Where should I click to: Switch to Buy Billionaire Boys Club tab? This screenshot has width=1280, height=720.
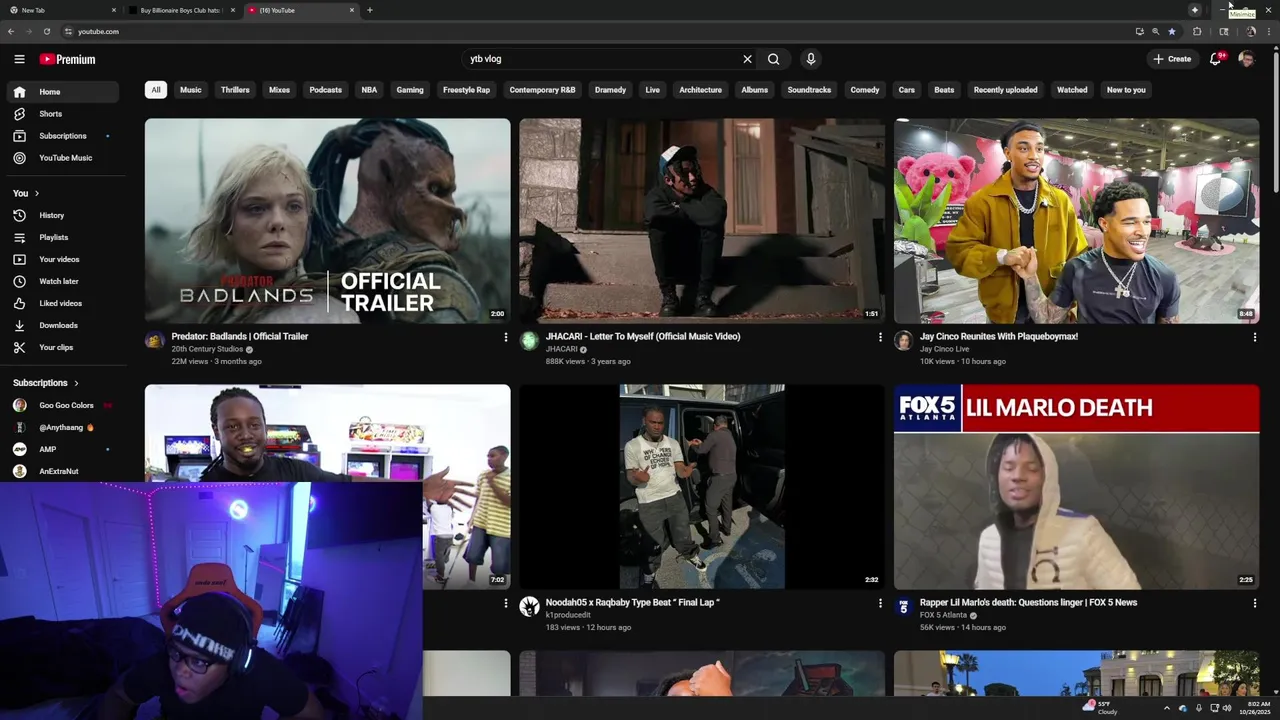pos(181,10)
